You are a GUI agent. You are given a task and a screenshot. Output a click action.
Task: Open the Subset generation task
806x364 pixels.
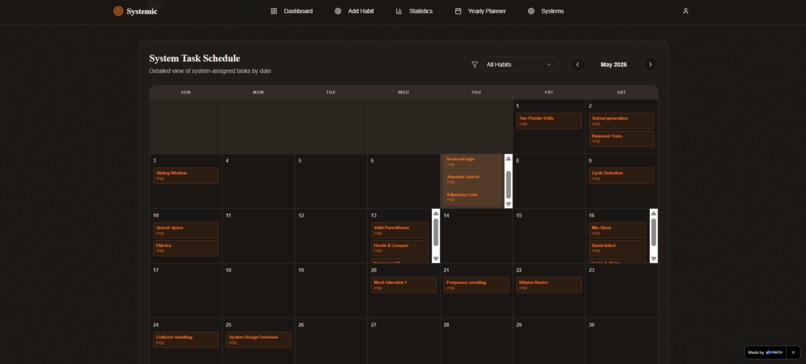[621, 121]
